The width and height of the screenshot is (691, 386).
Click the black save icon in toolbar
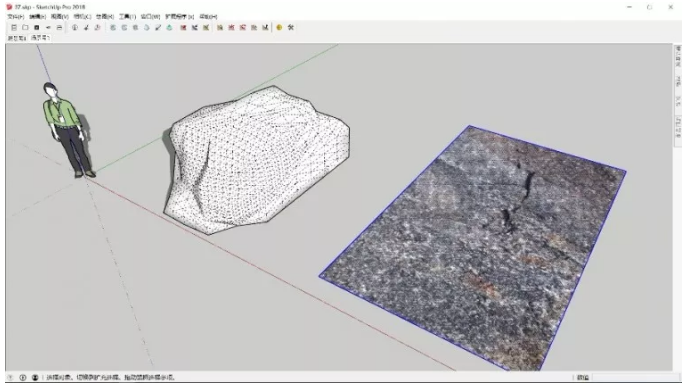[x=37, y=27]
